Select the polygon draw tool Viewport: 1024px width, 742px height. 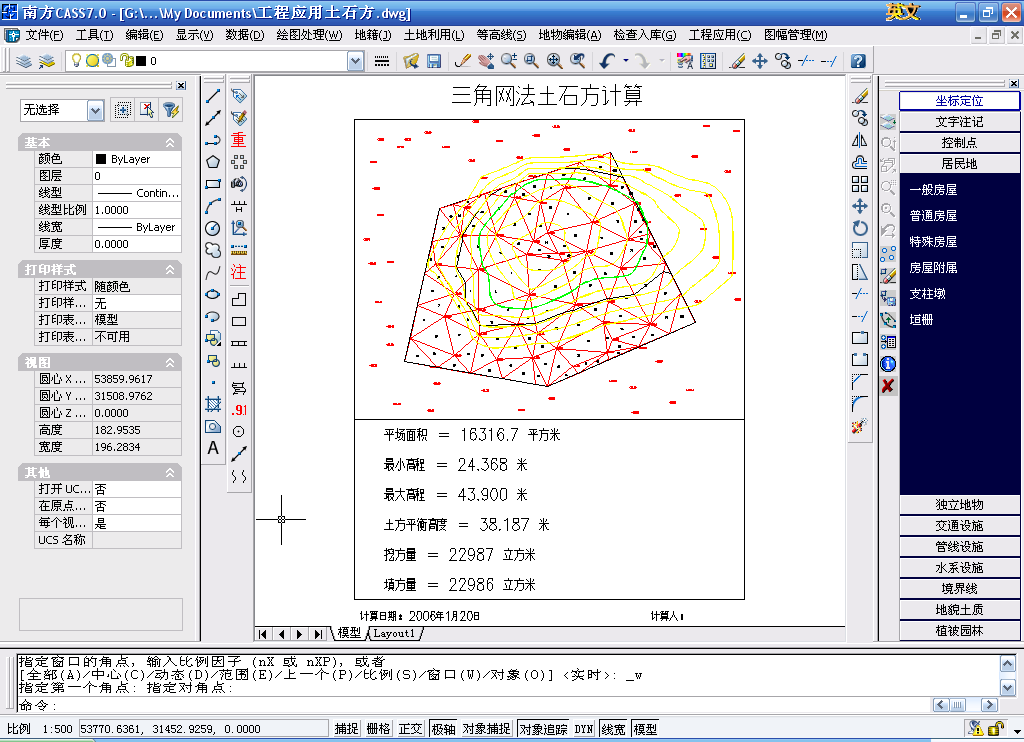pyautogui.click(x=213, y=161)
